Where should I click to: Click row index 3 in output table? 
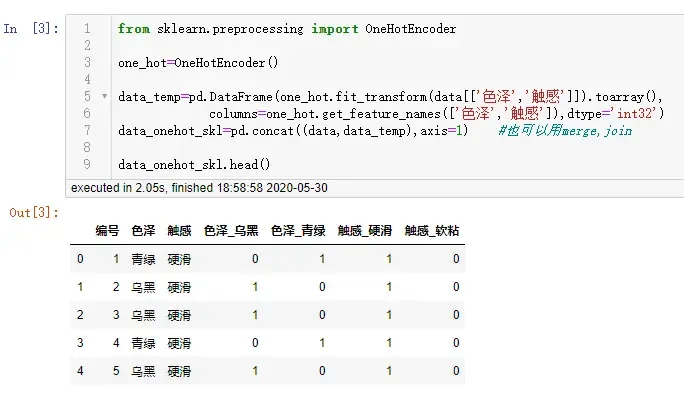(80, 343)
